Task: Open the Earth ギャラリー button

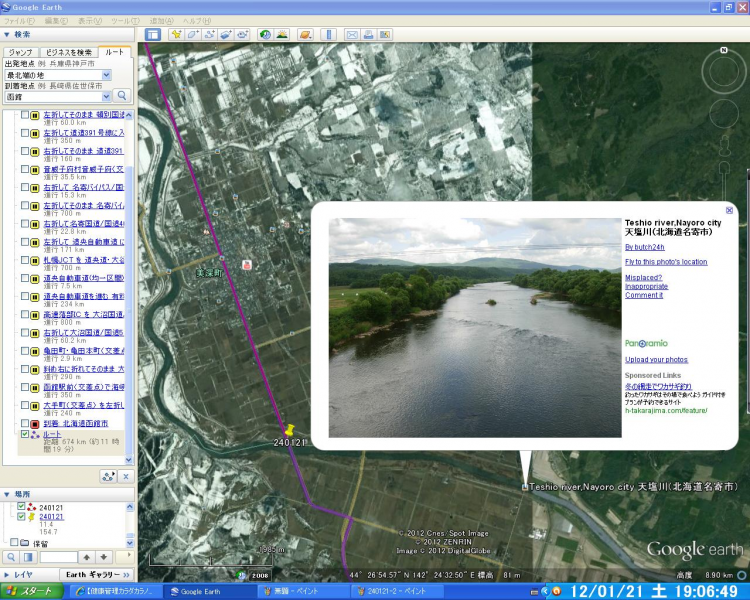Action: pyautogui.click(x=97, y=575)
